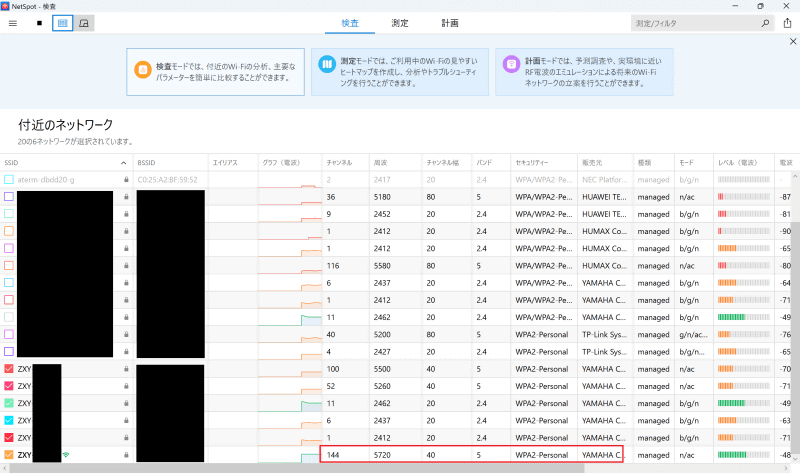Viewport: 800px width, 473px height.
Task: Click the 付近のネットワーク heading
Action: pos(66,125)
